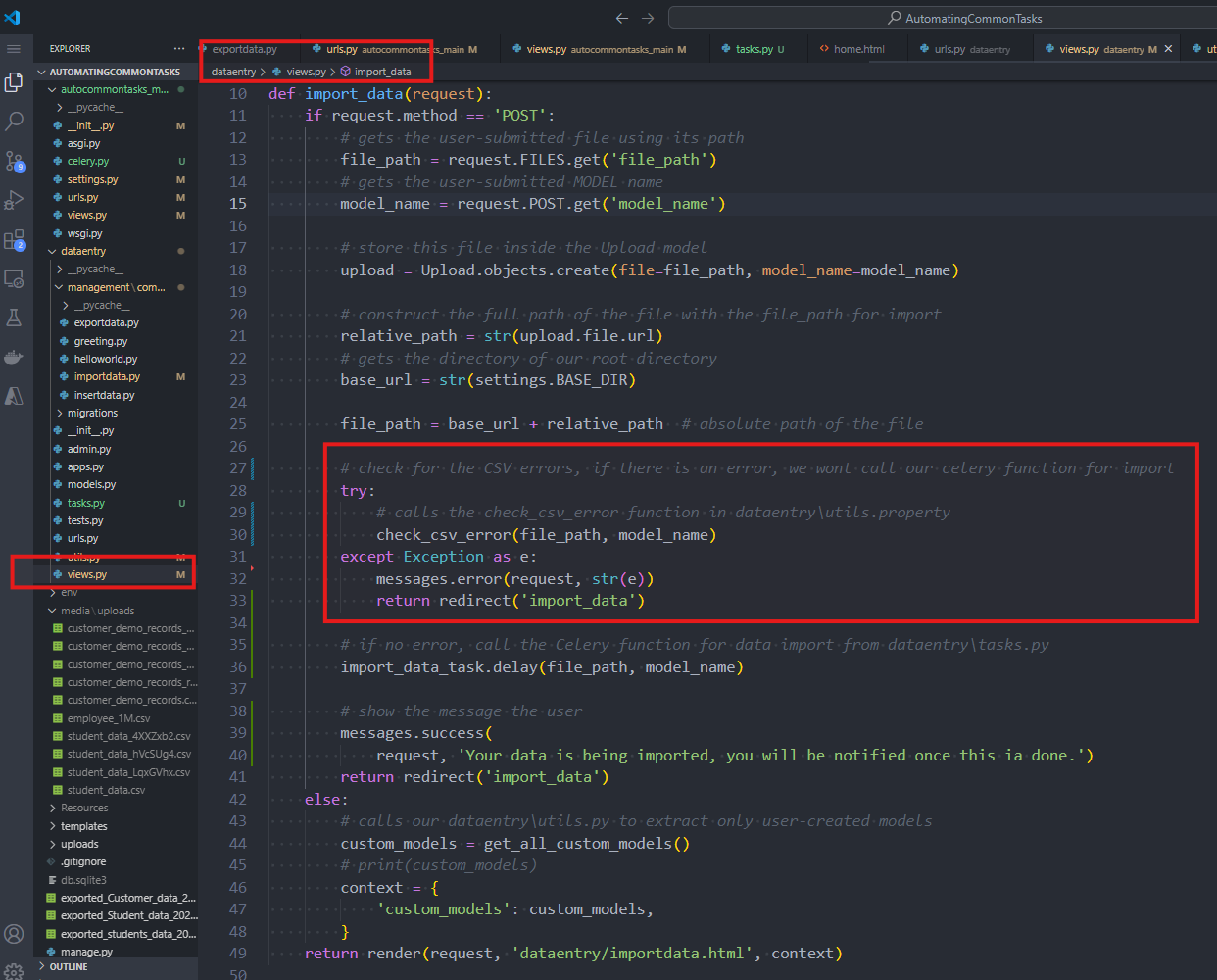Expand the OUTLINE section
1217x980 pixels.
tap(115, 966)
